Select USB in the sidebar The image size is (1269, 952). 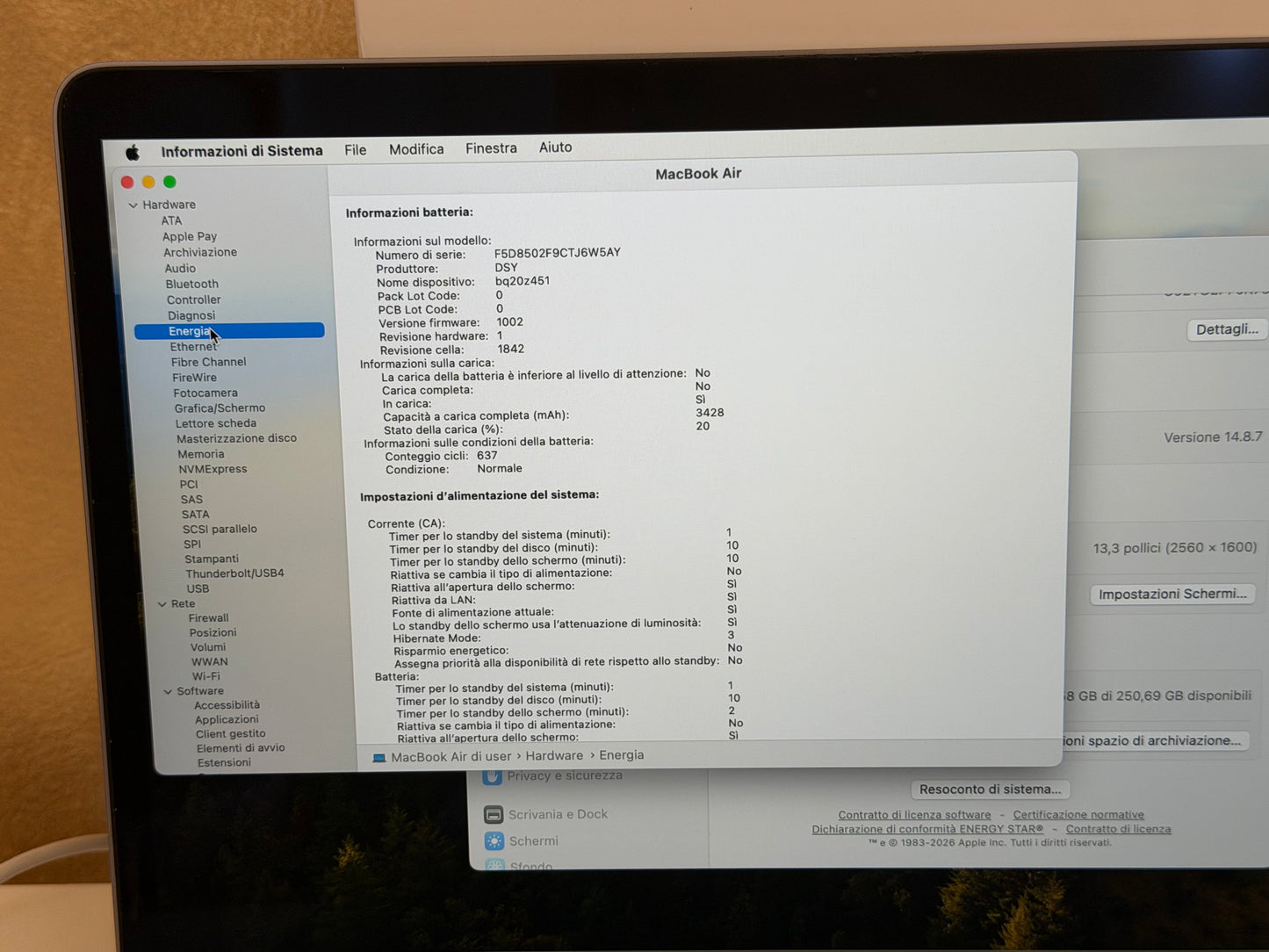(198, 588)
